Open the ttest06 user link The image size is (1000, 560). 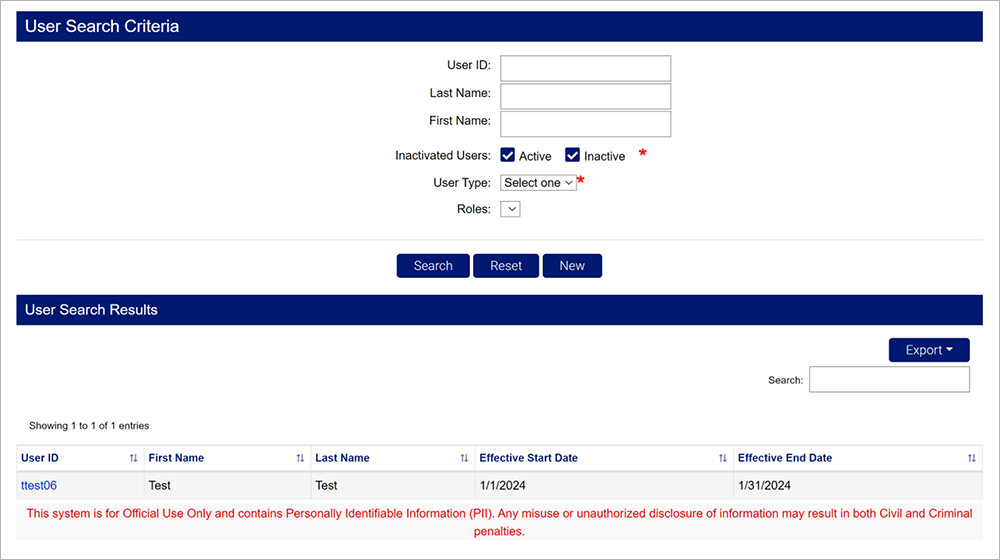coord(39,485)
